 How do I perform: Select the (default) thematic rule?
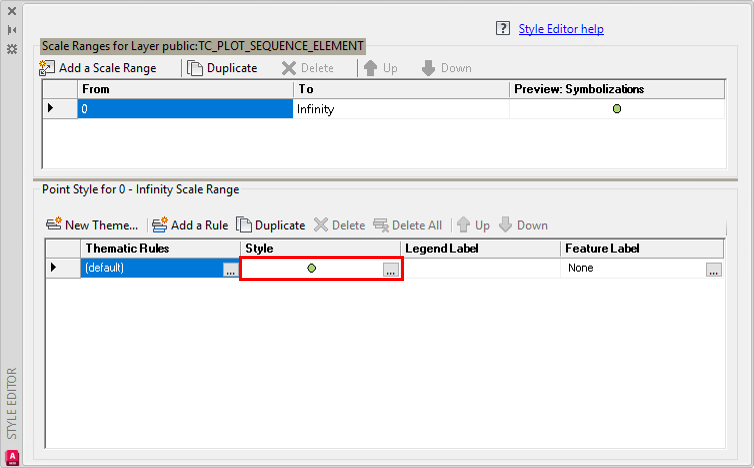[152, 268]
